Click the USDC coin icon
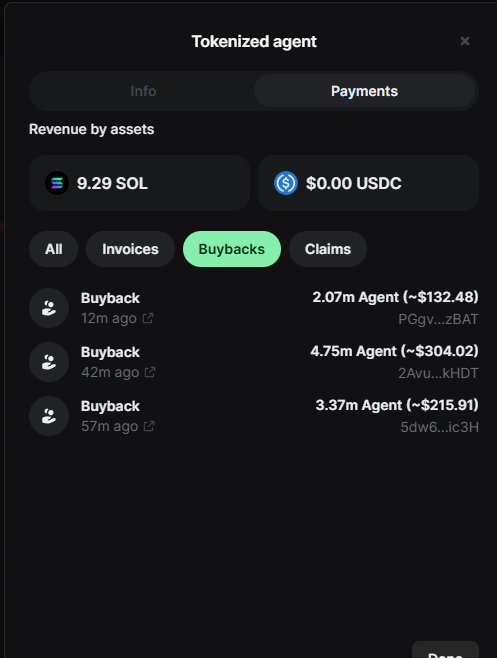This screenshot has height=658, width=497. tap(286, 183)
